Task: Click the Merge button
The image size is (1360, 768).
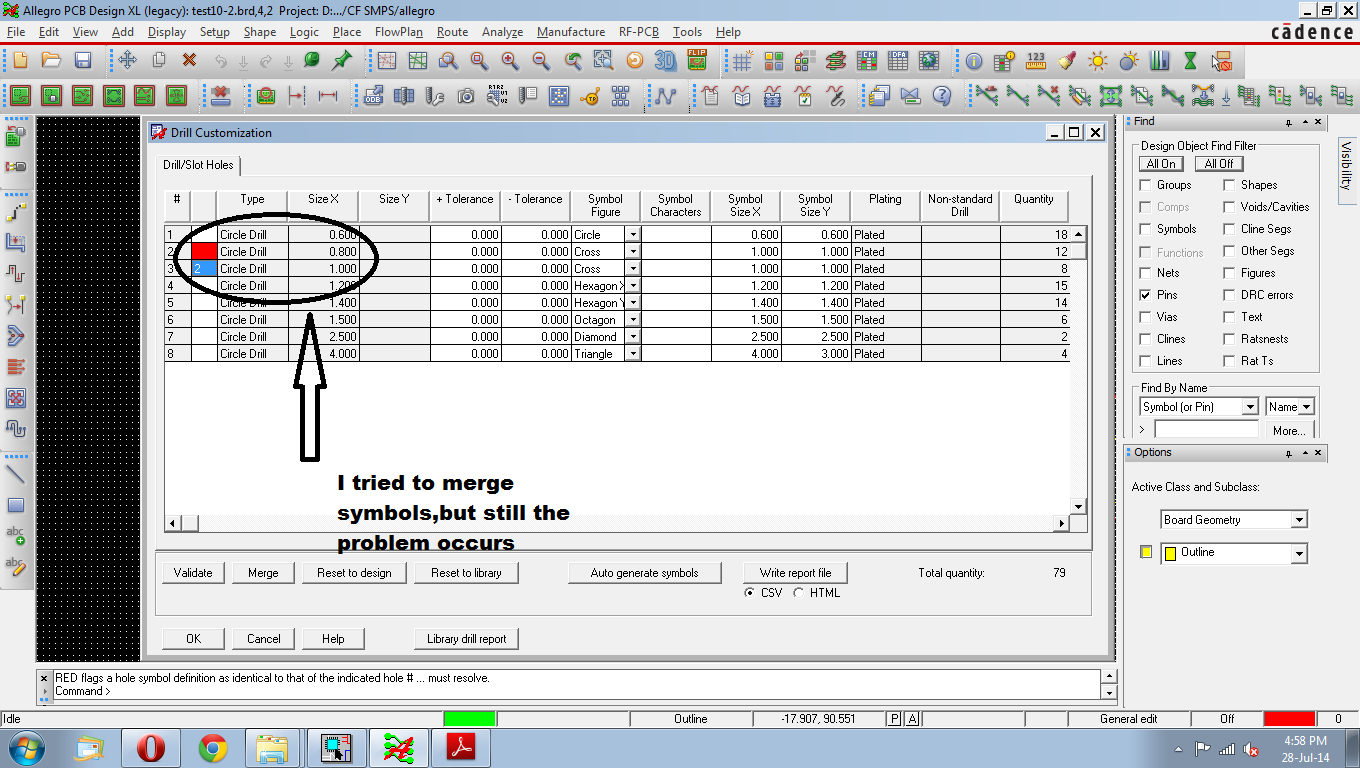Action: point(263,573)
